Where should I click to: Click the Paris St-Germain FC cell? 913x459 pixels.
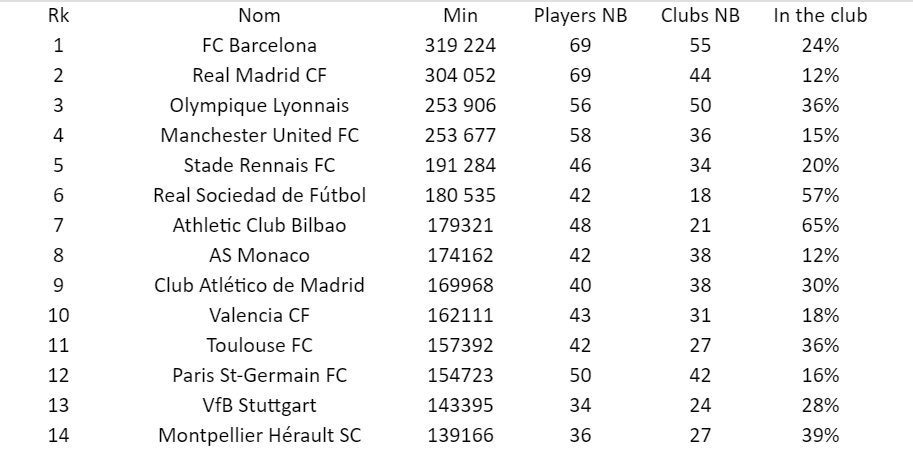coord(259,376)
